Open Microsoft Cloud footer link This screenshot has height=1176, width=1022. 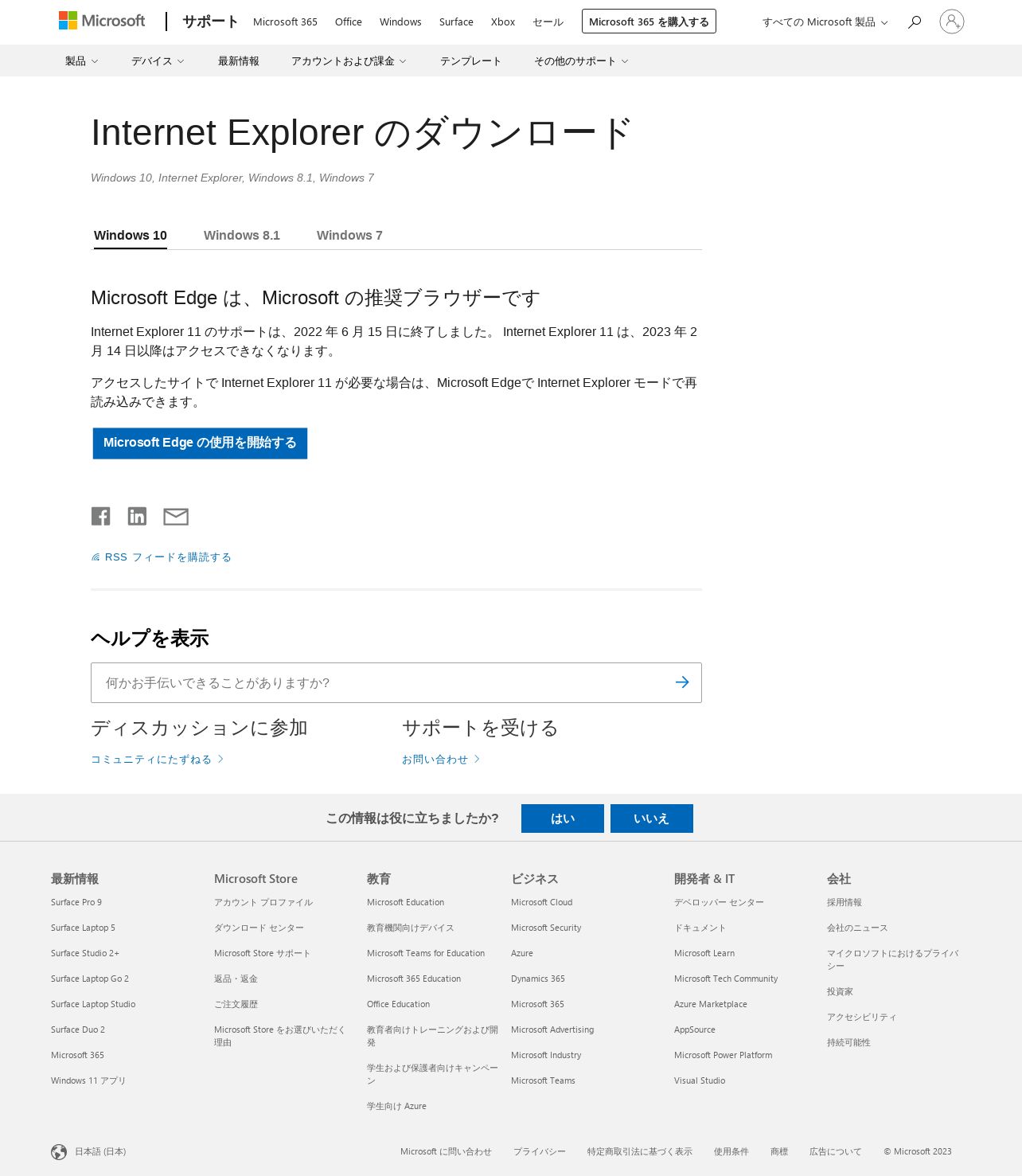(x=541, y=902)
